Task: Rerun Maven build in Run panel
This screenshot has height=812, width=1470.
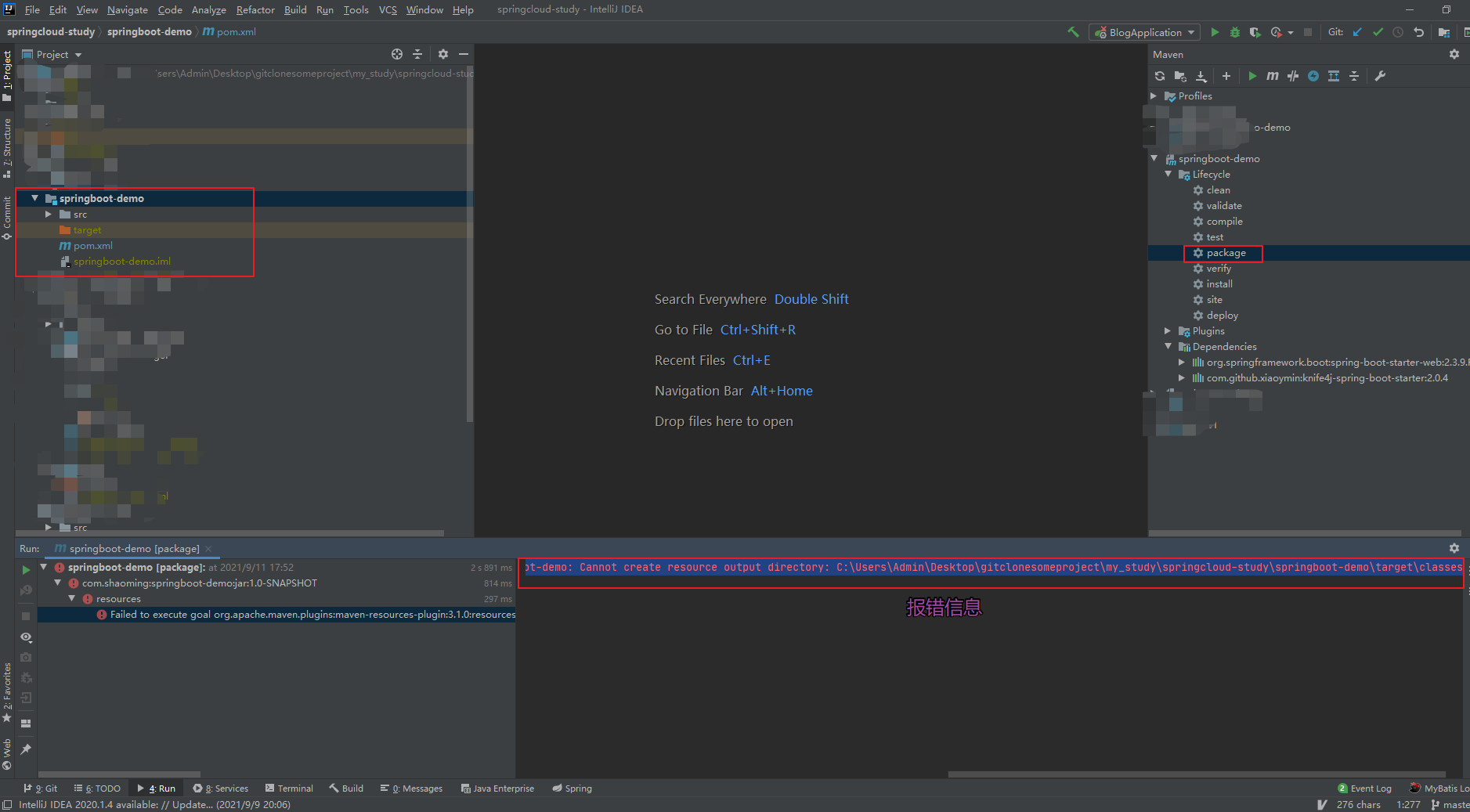Action: pos(26,569)
